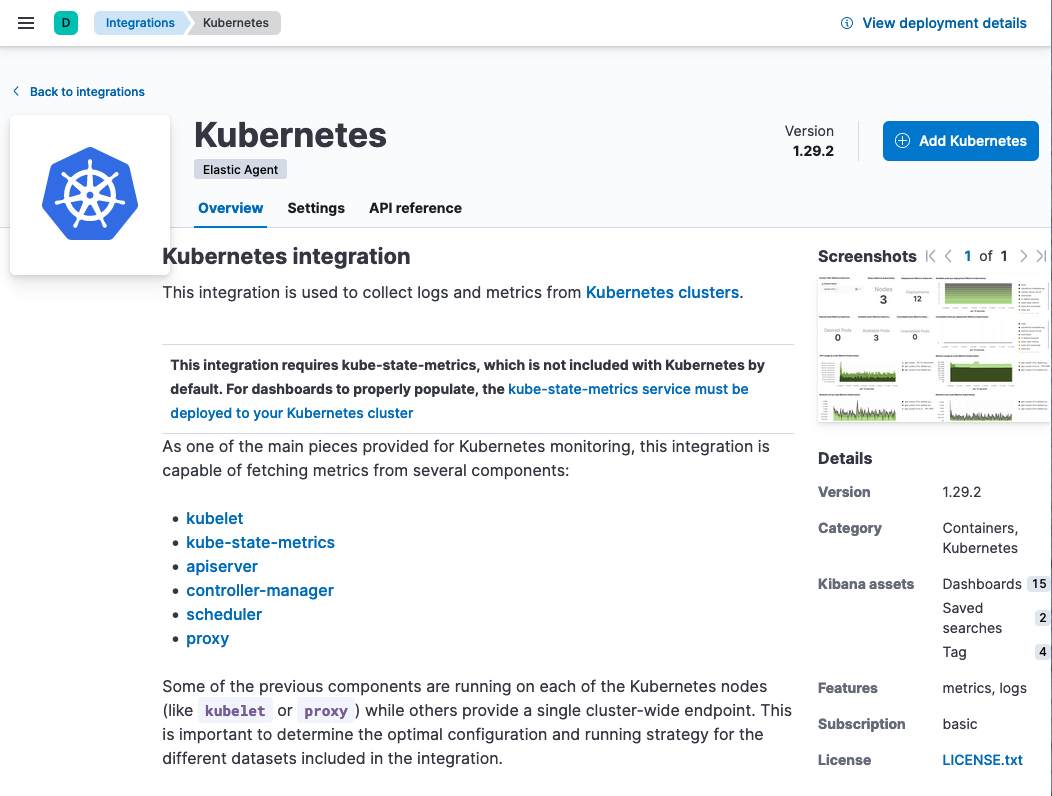Open the LICENSE.txt link
Viewport: 1052px width, 796px height.
click(x=982, y=760)
